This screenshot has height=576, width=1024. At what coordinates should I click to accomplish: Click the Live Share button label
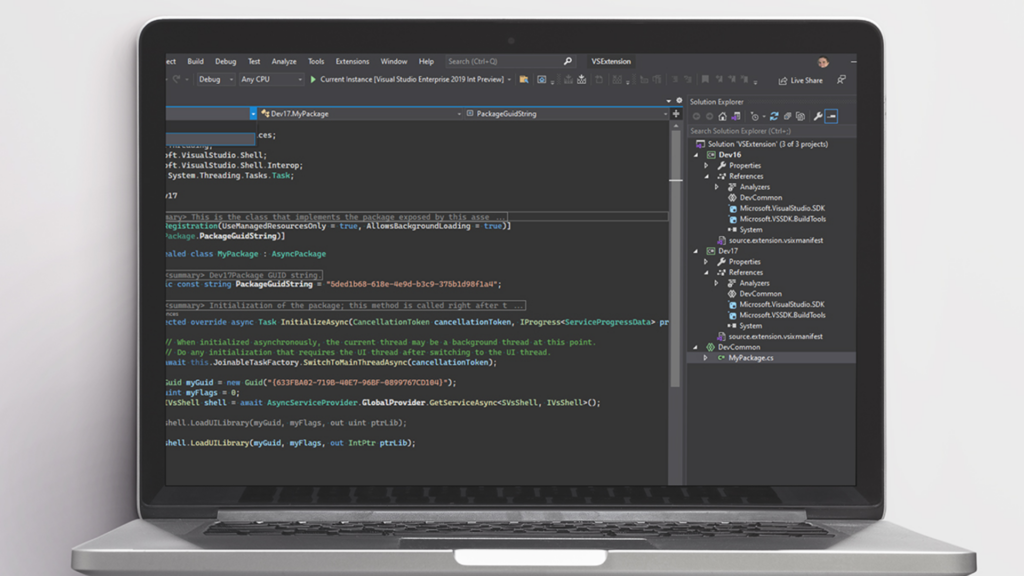pos(807,81)
